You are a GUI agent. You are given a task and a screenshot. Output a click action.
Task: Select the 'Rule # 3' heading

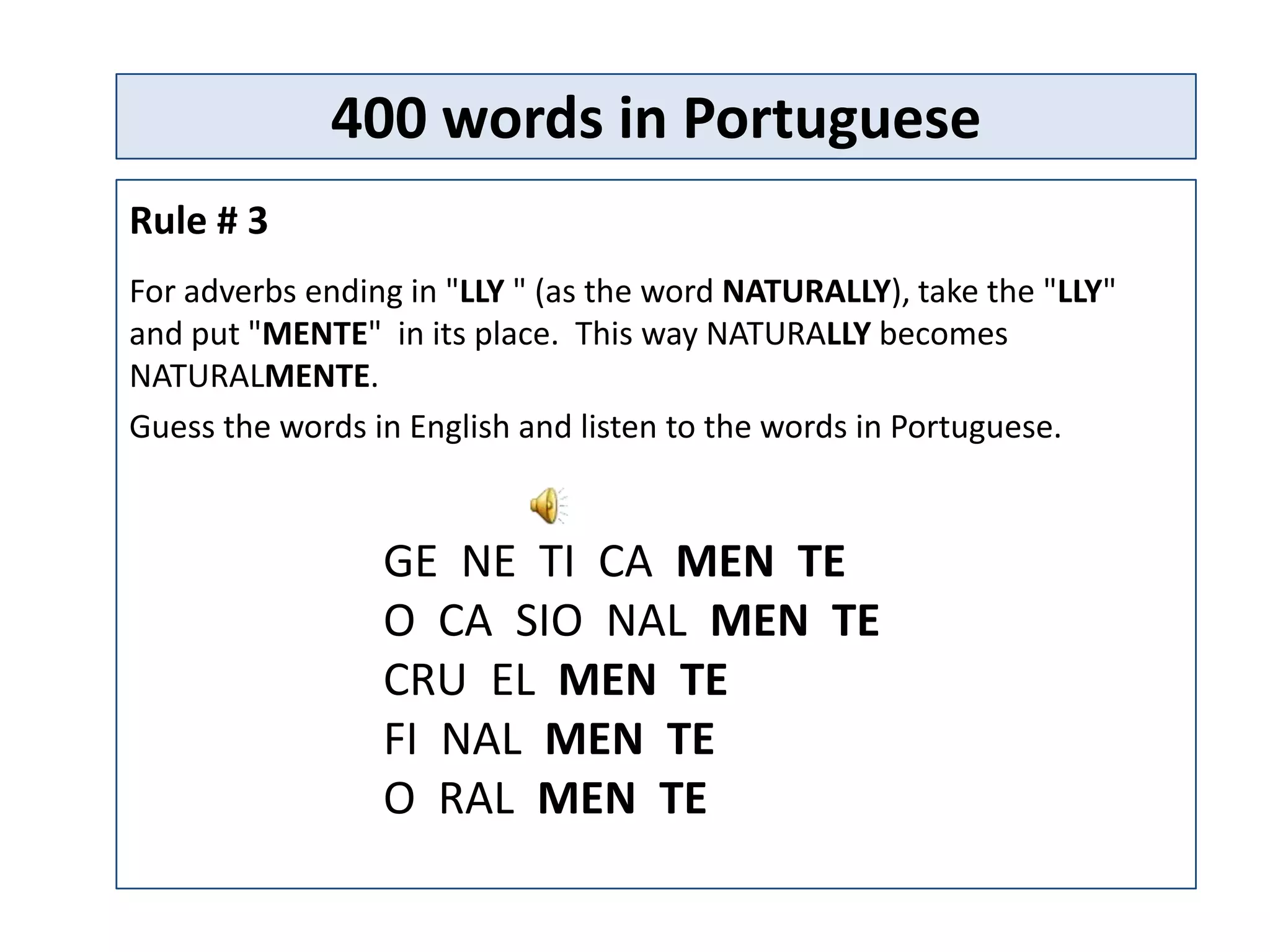tap(198, 220)
